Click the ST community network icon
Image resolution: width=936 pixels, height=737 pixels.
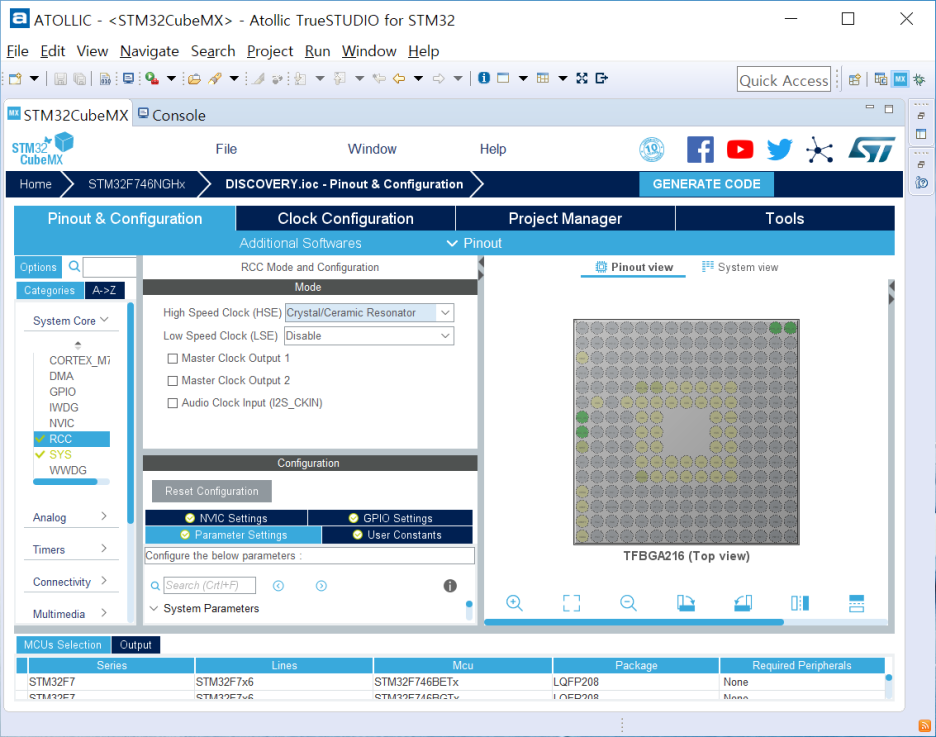coord(819,149)
